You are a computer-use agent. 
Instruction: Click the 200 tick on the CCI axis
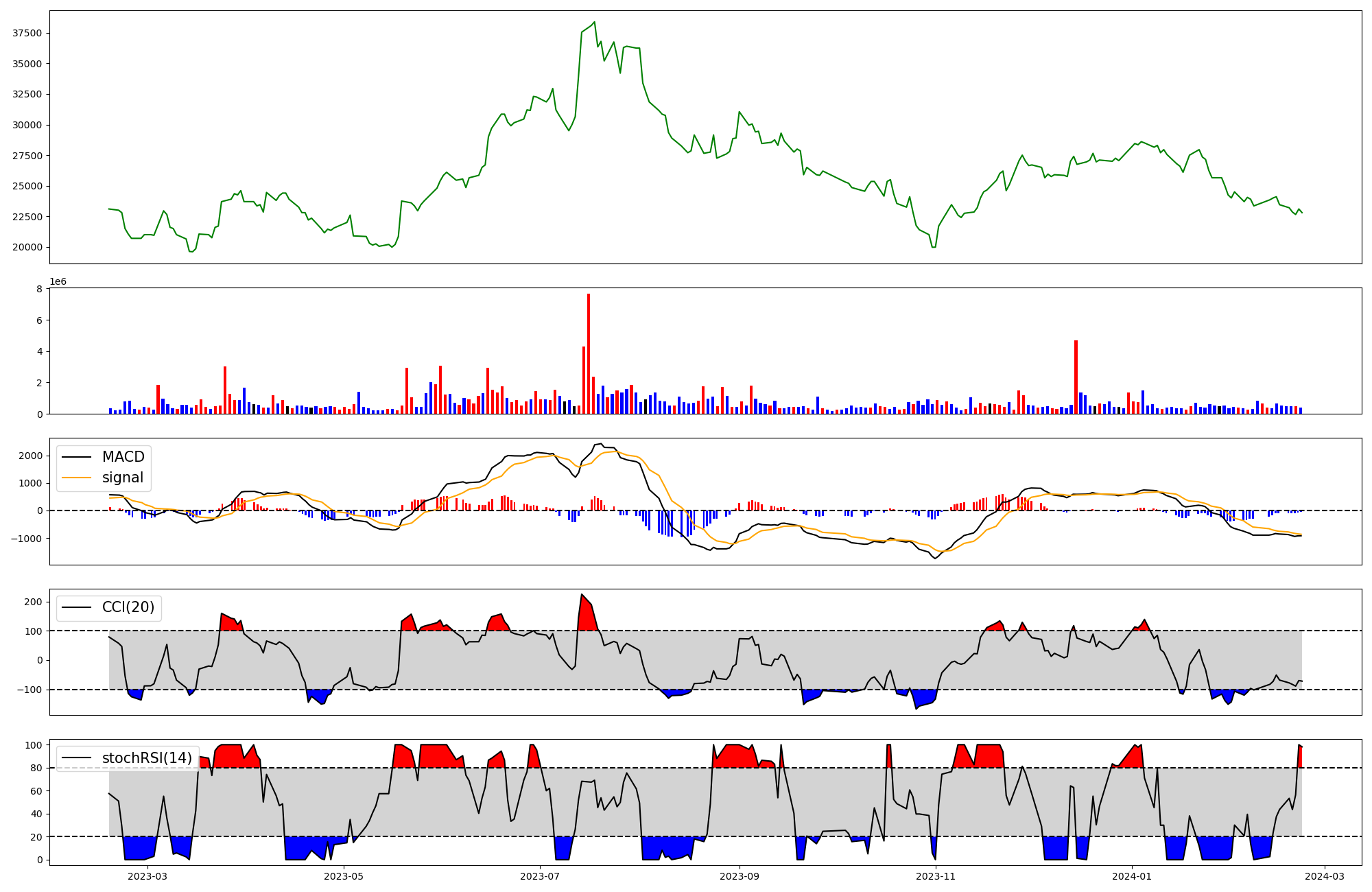pyautogui.click(x=34, y=602)
